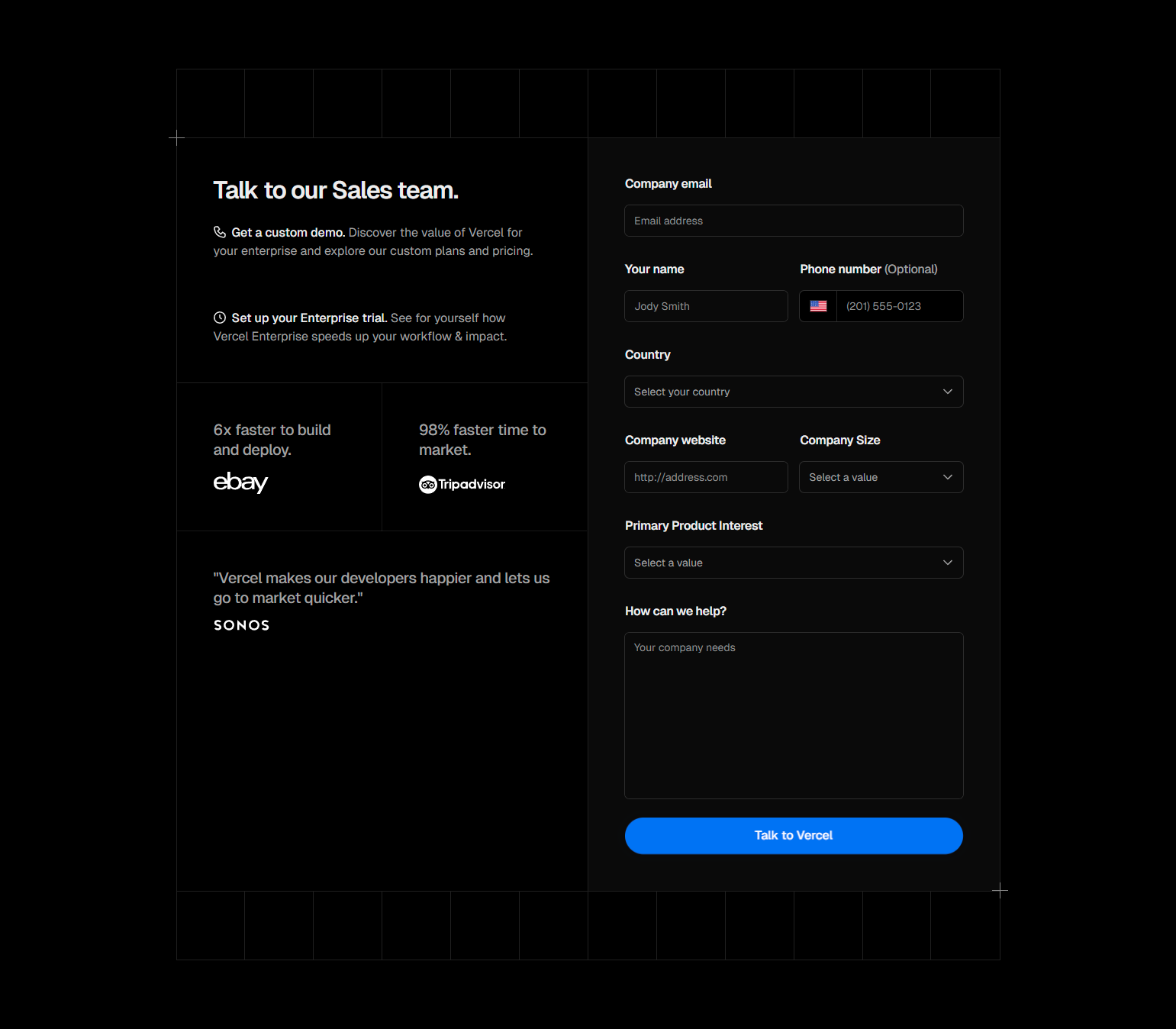The image size is (1176, 1029).
Task: Expand the Company Size dropdown
Action: 880,477
